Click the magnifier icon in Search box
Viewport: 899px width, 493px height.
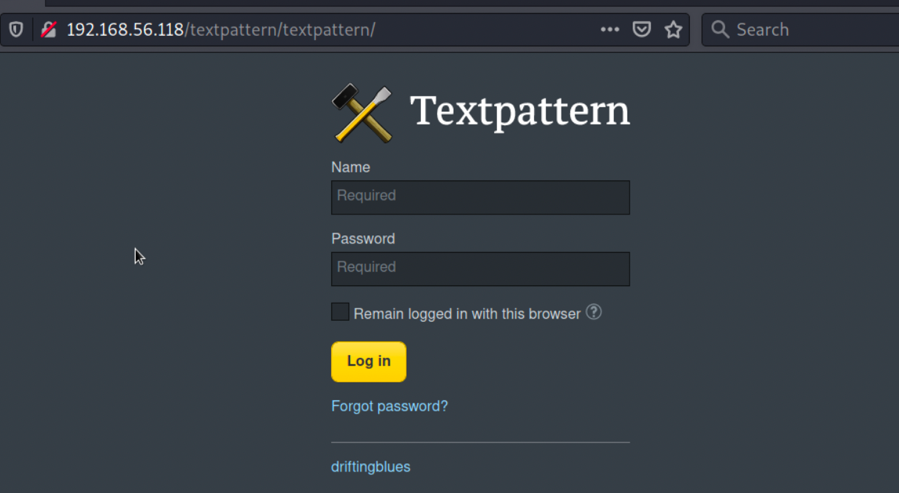point(720,29)
